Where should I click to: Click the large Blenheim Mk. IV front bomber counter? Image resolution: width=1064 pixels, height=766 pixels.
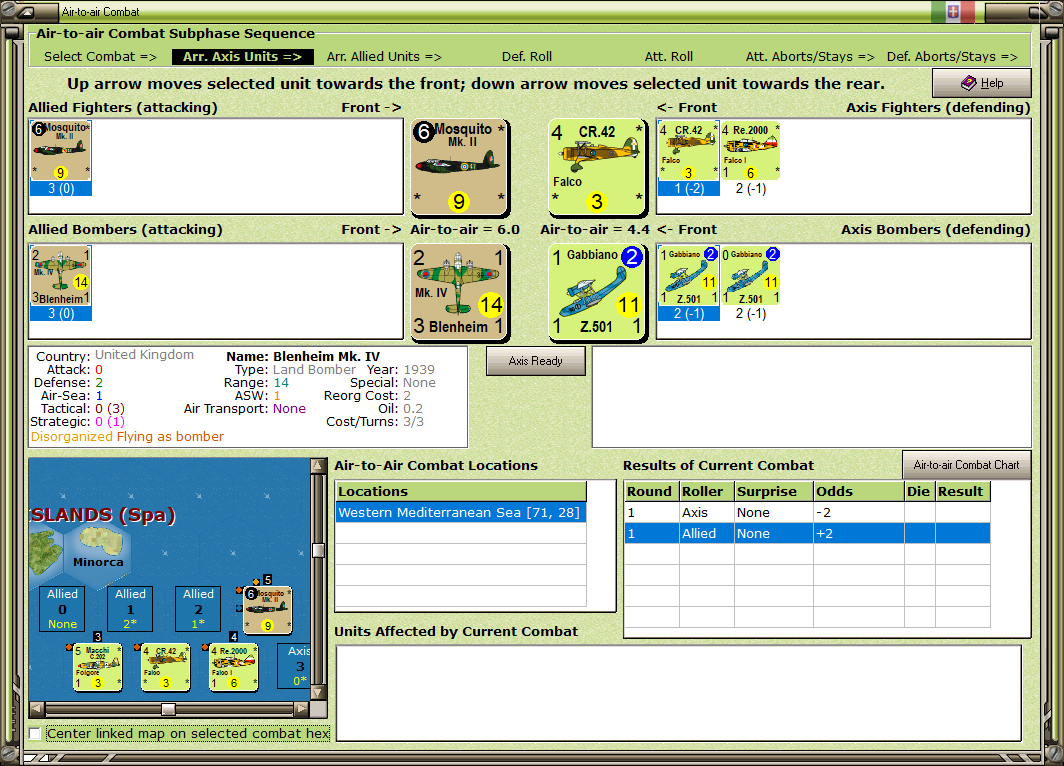pos(459,292)
